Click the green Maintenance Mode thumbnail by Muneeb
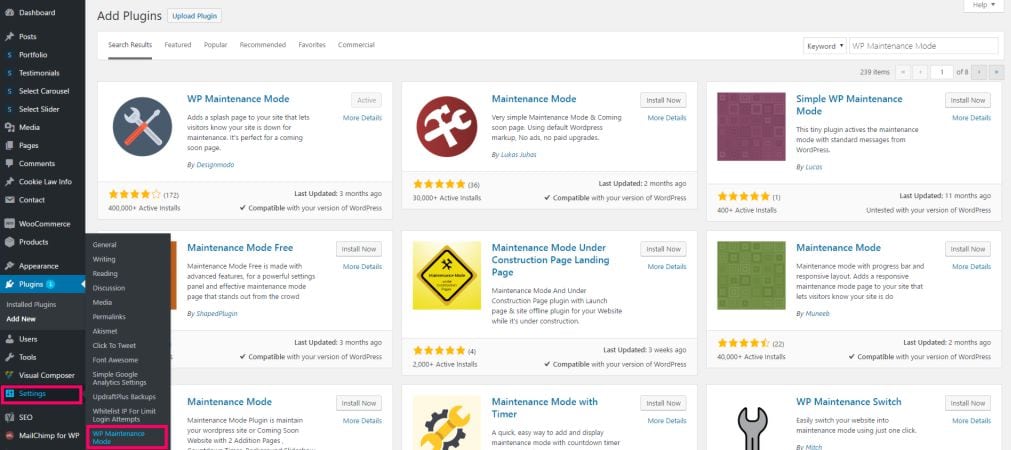 point(751,275)
